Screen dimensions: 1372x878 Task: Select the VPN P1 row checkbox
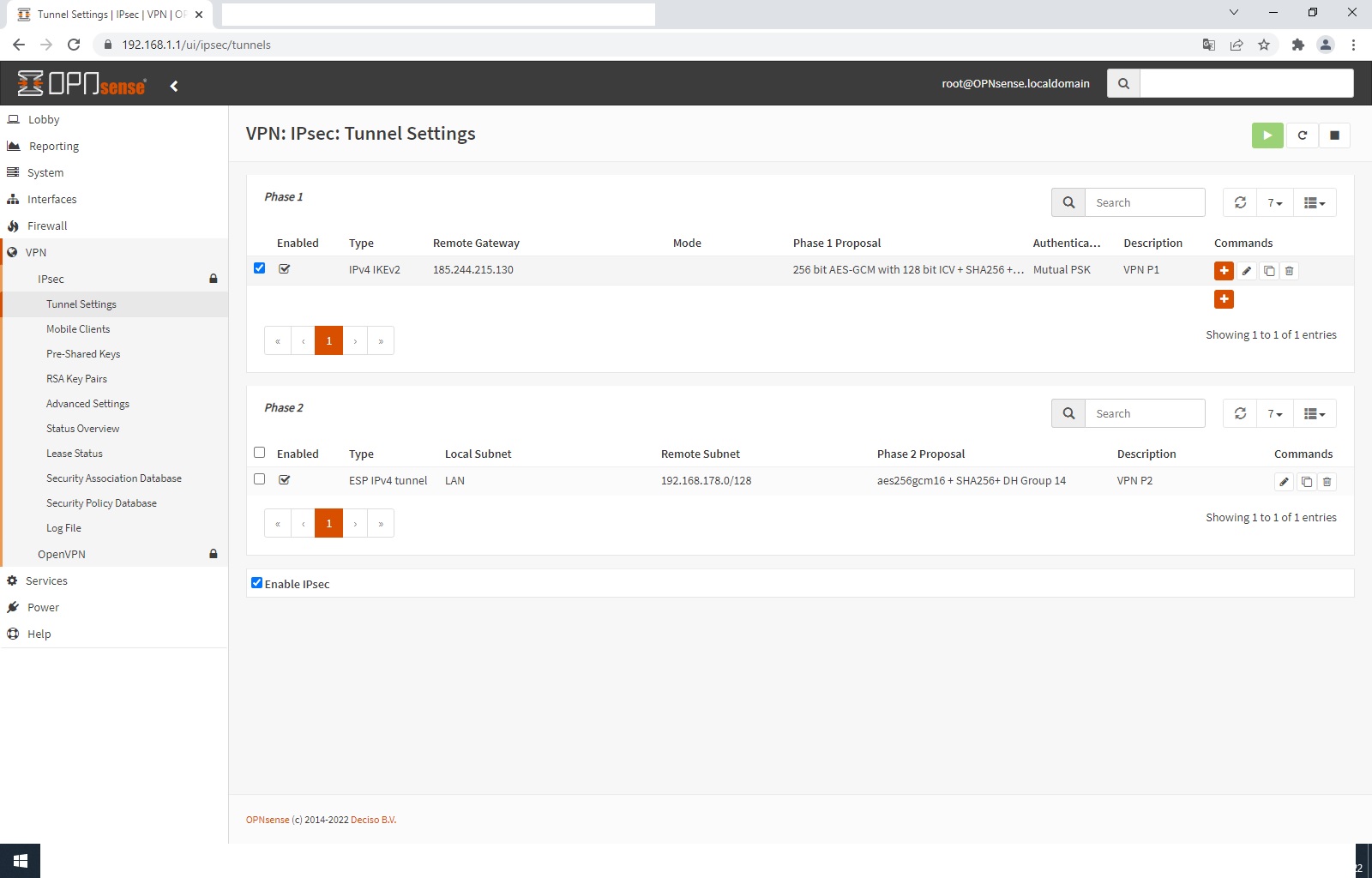259,268
